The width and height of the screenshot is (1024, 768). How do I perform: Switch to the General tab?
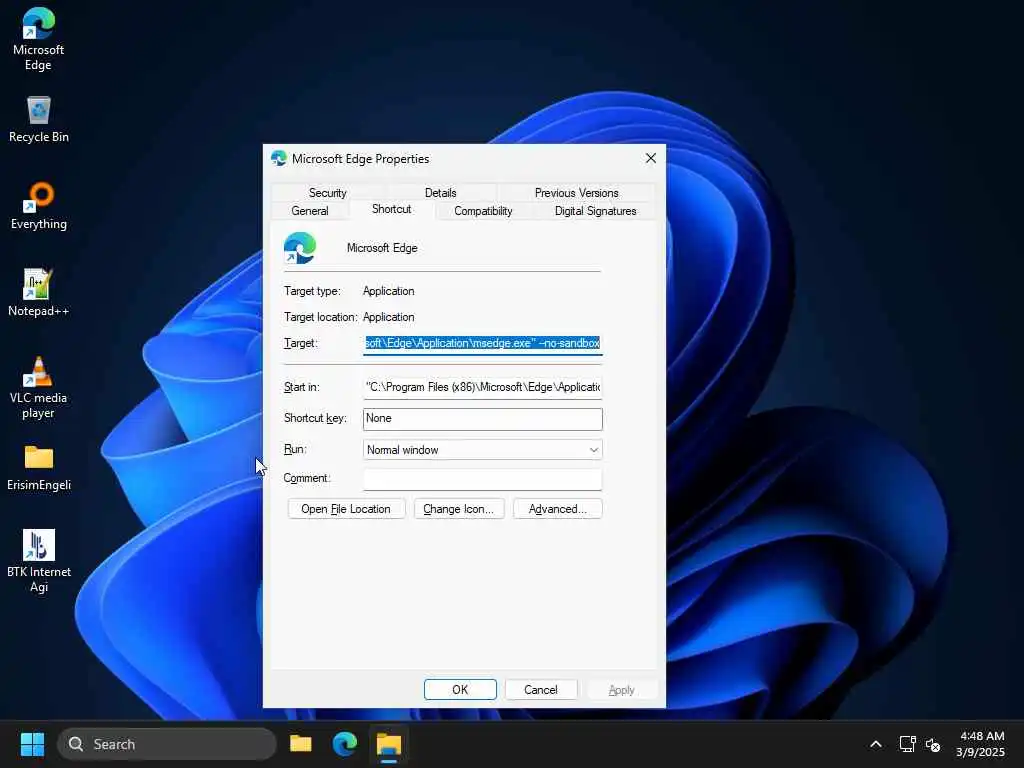click(310, 211)
